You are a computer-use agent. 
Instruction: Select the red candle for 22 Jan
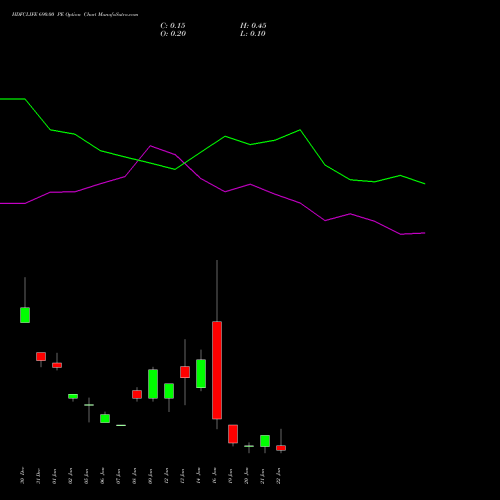click(281, 448)
